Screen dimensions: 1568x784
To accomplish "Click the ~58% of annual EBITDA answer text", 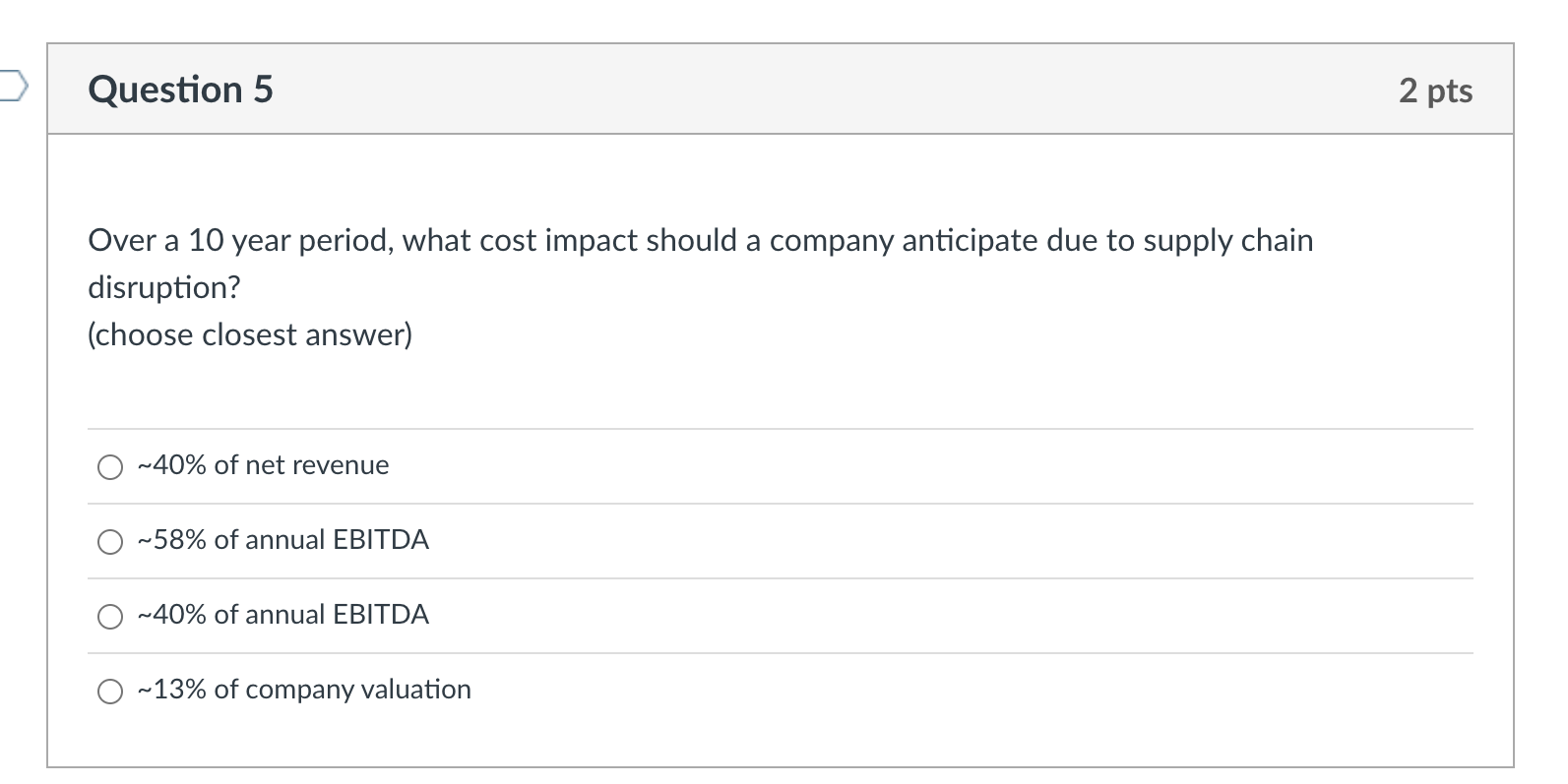I will [282, 540].
